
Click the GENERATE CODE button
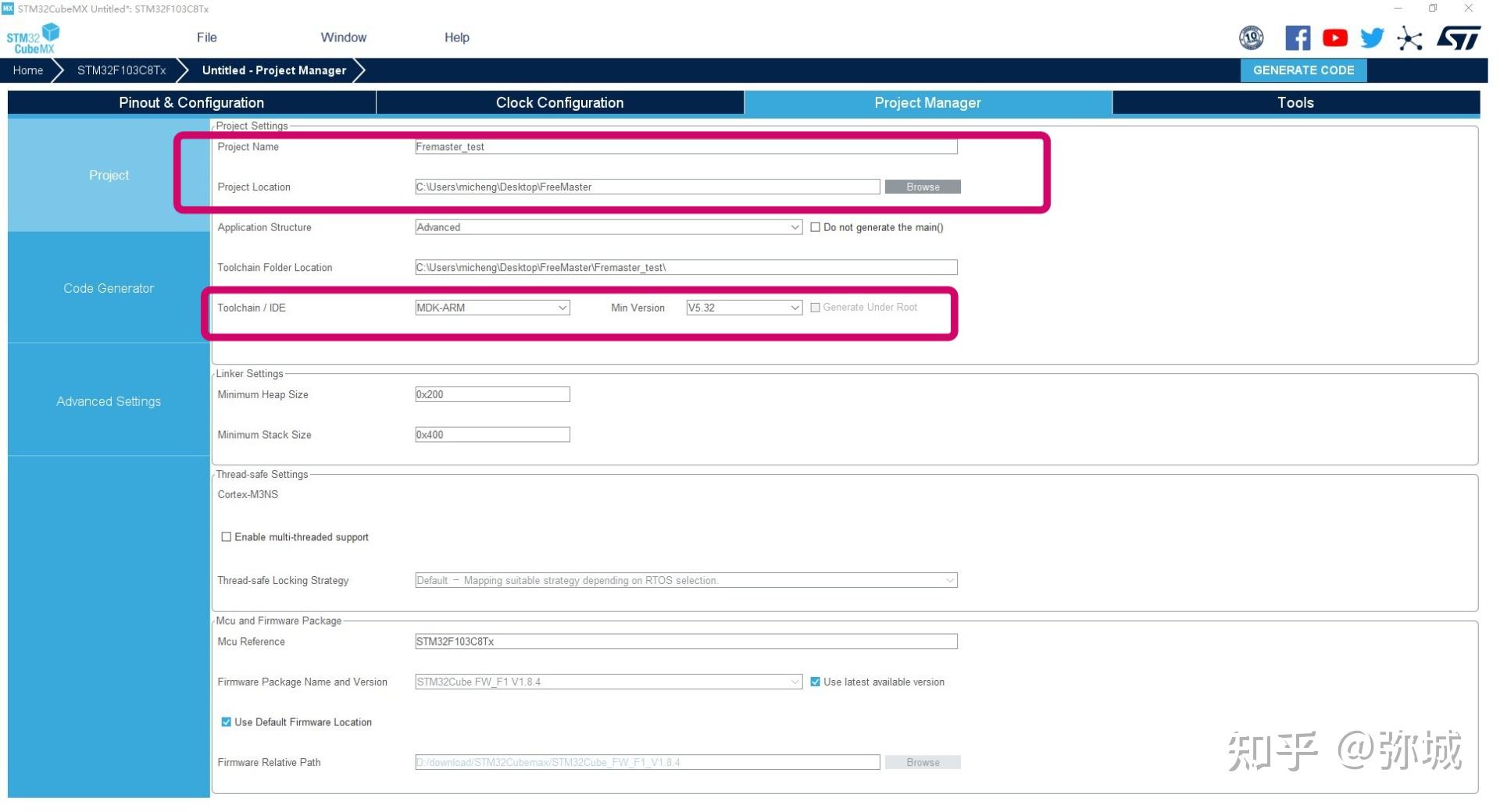click(x=1303, y=70)
